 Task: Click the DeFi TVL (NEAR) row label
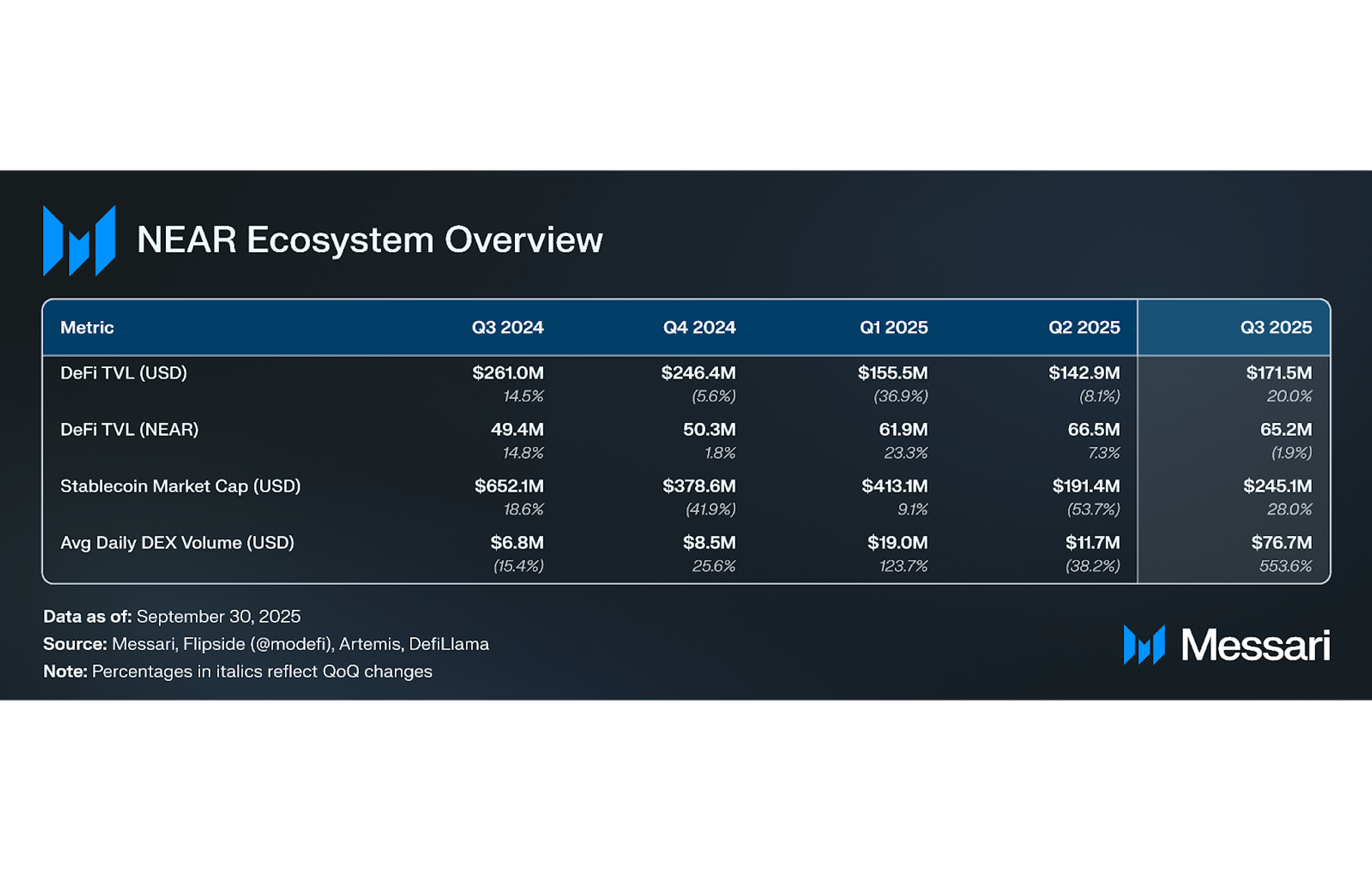tap(129, 430)
